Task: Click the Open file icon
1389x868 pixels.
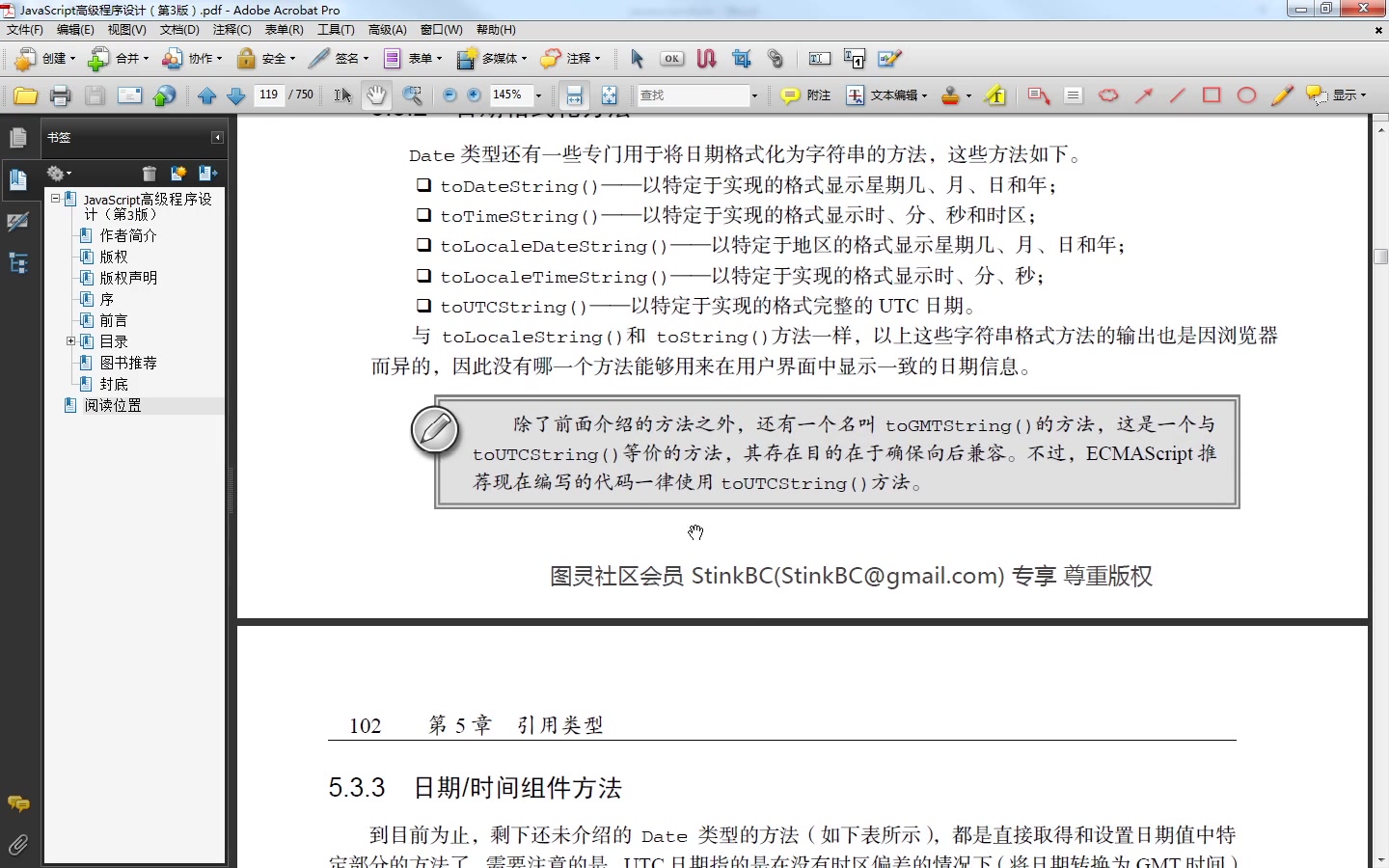Action: 25,95
